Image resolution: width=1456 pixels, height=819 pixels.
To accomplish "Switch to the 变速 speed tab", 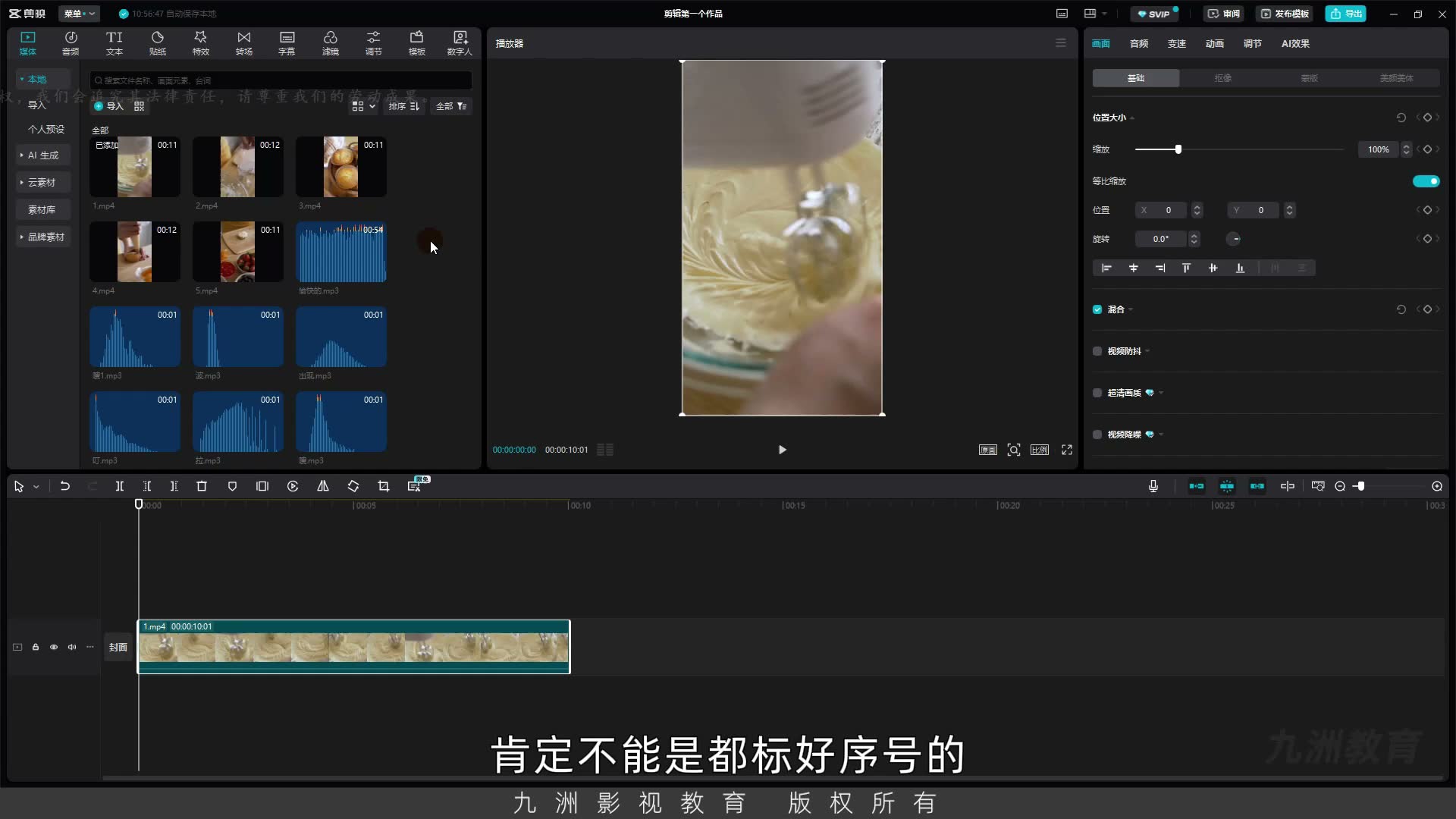I will click(1176, 43).
